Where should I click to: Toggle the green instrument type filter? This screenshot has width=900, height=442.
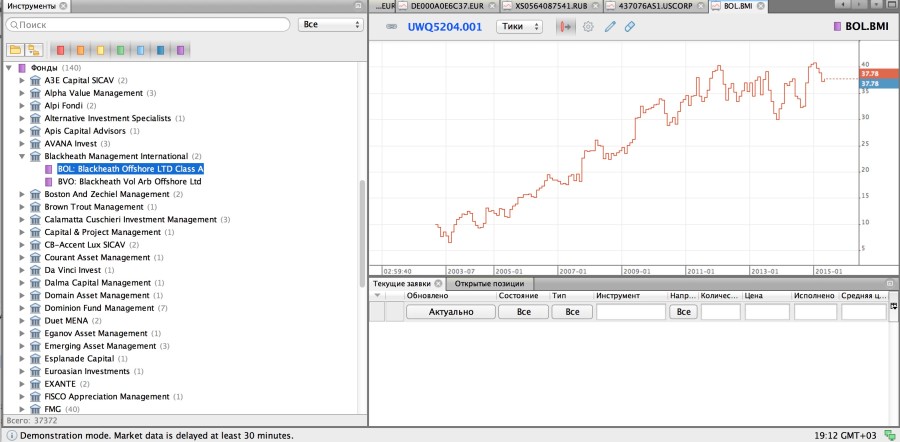coord(120,49)
